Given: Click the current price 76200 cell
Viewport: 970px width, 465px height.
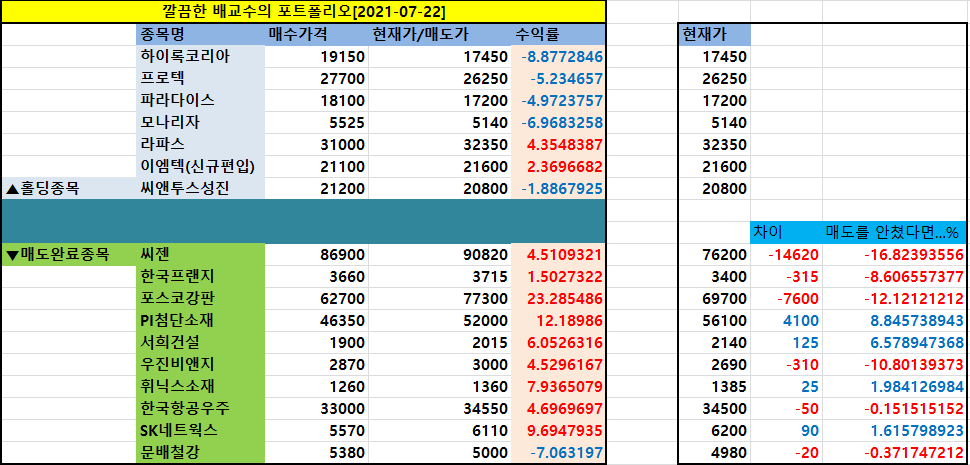Looking at the screenshot, I should (x=715, y=254).
